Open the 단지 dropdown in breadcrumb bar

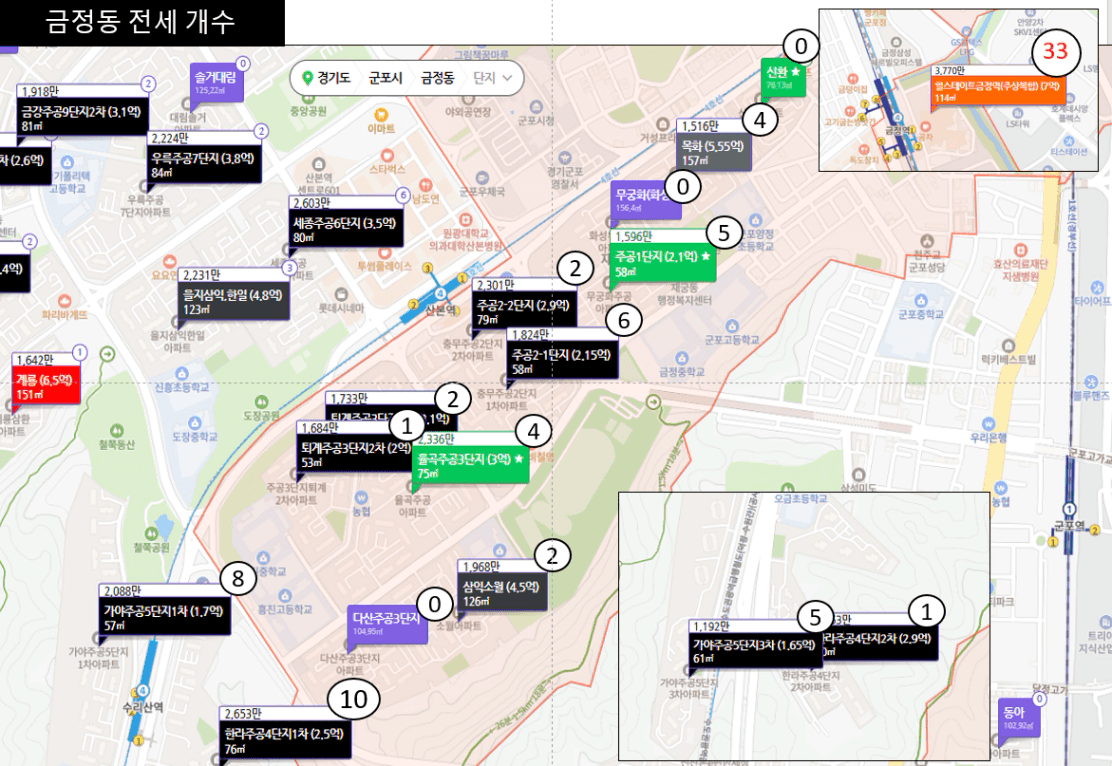[492, 78]
